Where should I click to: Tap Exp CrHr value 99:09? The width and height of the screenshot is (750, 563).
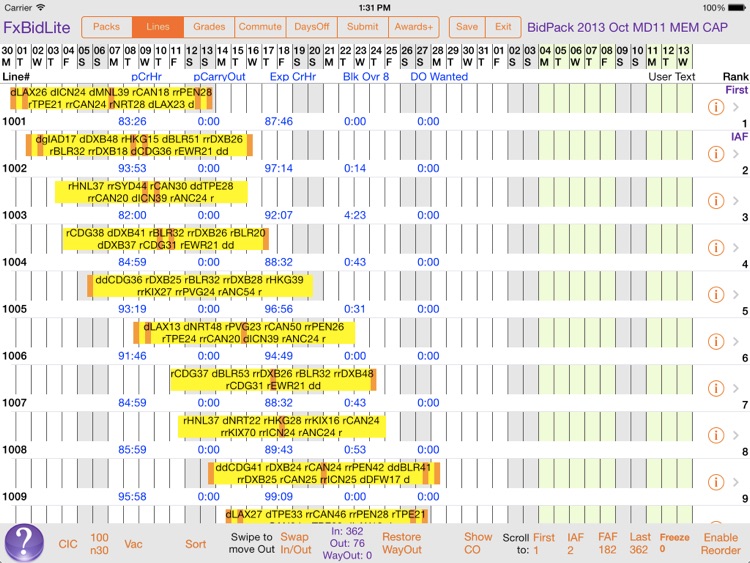coord(279,497)
